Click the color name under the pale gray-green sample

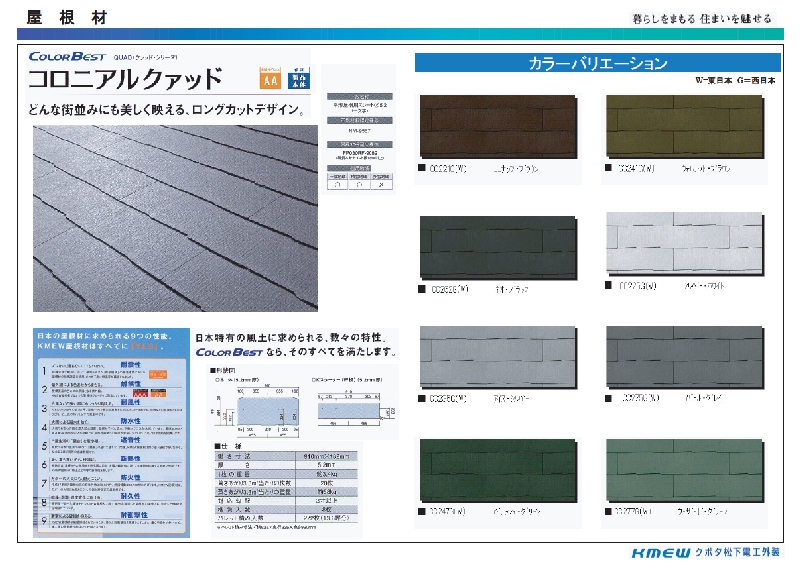[703, 511]
